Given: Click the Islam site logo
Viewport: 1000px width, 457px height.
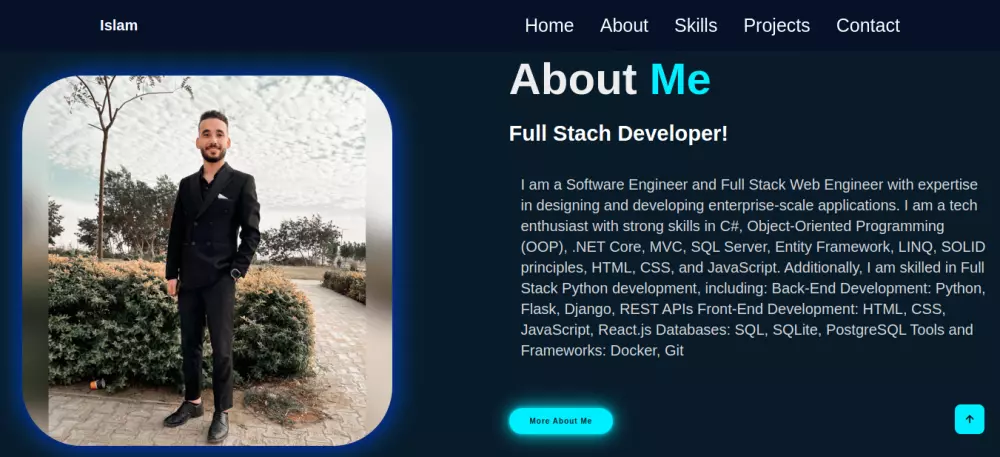Looking at the screenshot, I should [119, 25].
